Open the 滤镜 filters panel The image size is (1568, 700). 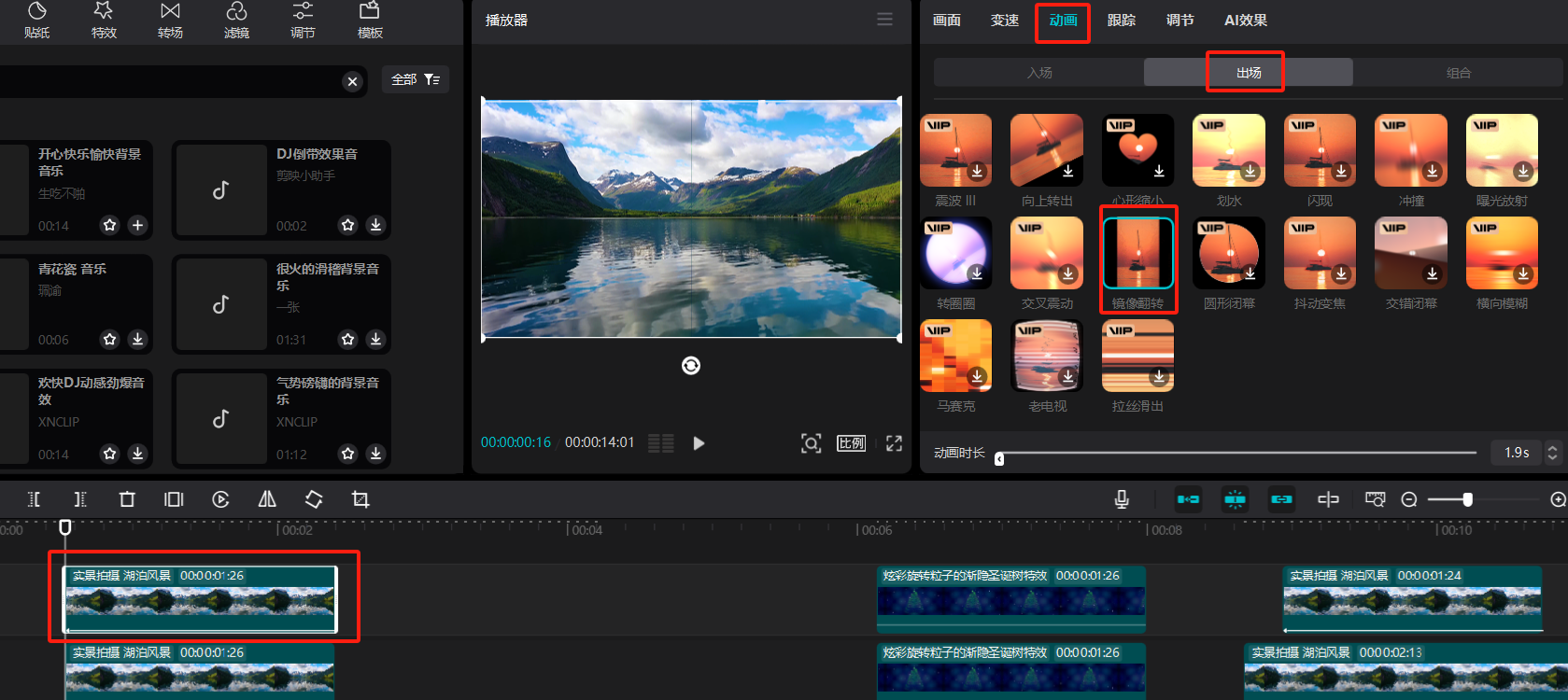236,21
